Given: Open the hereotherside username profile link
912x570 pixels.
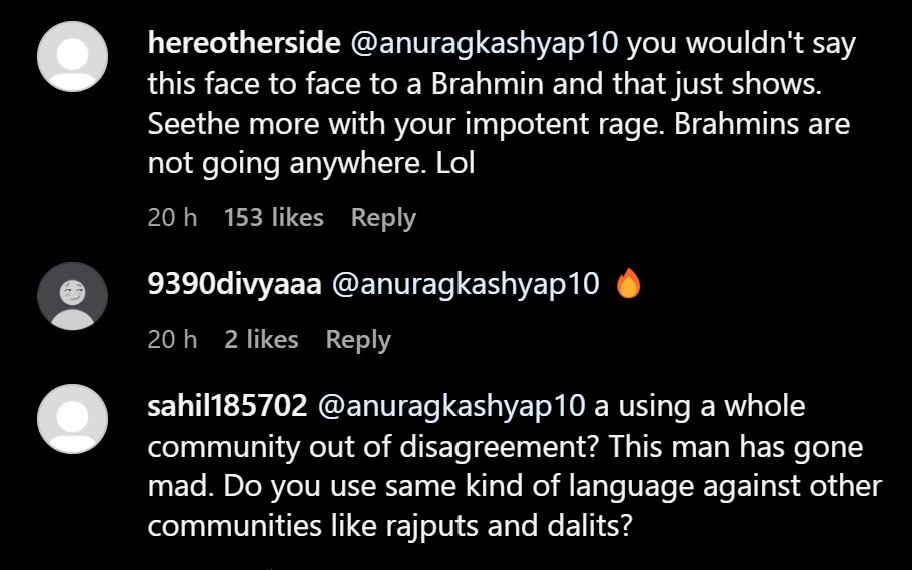Looking at the screenshot, I should 243,44.
